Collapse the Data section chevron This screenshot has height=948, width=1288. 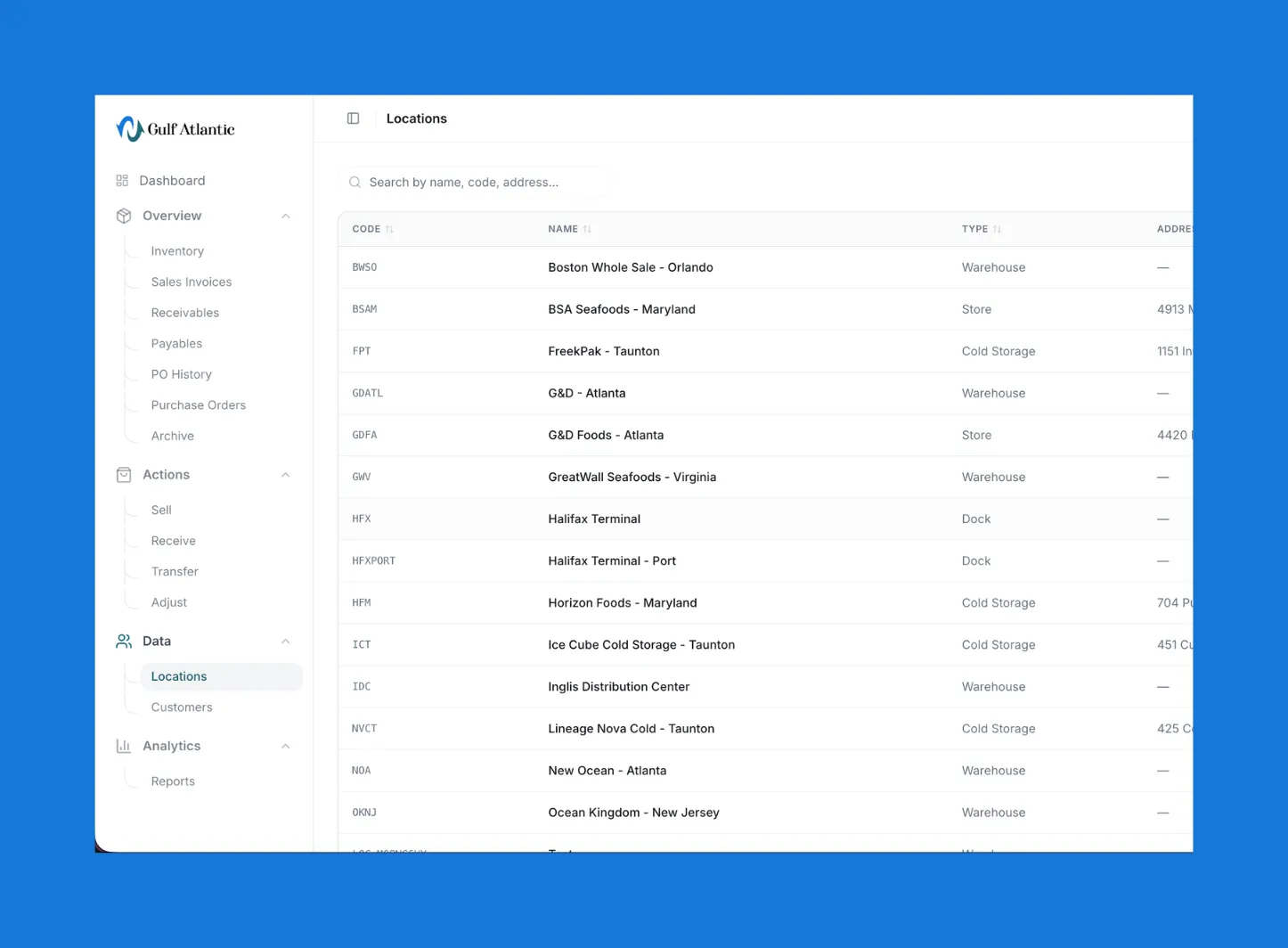[286, 642]
